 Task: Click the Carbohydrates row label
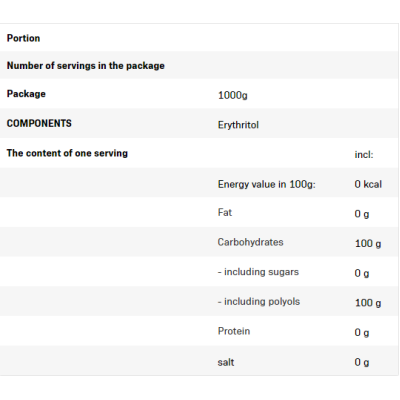point(250,242)
